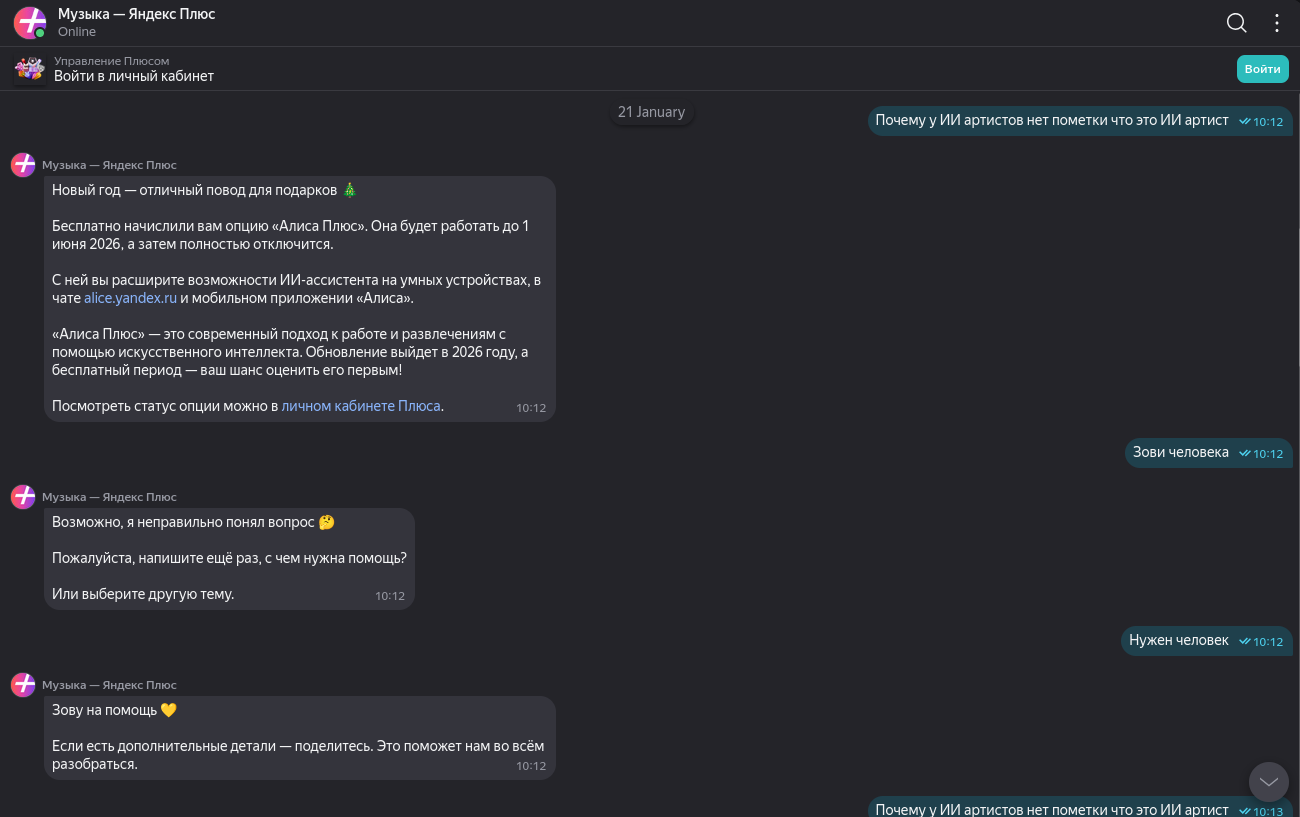Click the 21 January date badge

[652, 112]
